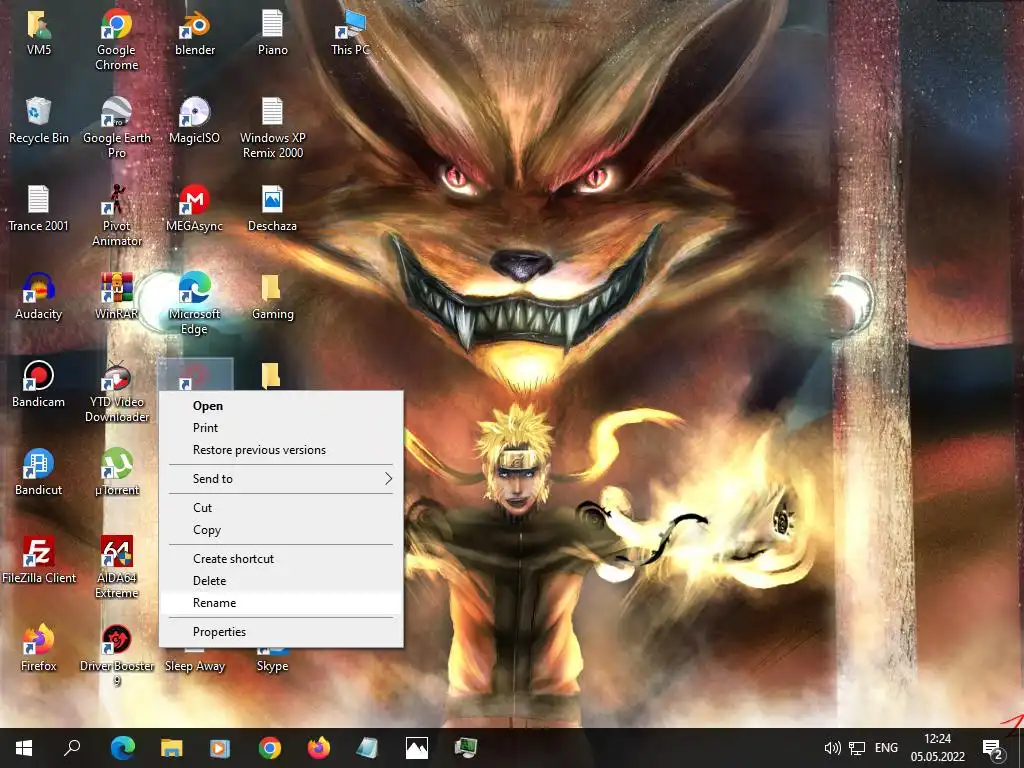Image resolution: width=1024 pixels, height=768 pixels.
Task: Click the volume speaker tray icon
Action: [x=832, y=748]
